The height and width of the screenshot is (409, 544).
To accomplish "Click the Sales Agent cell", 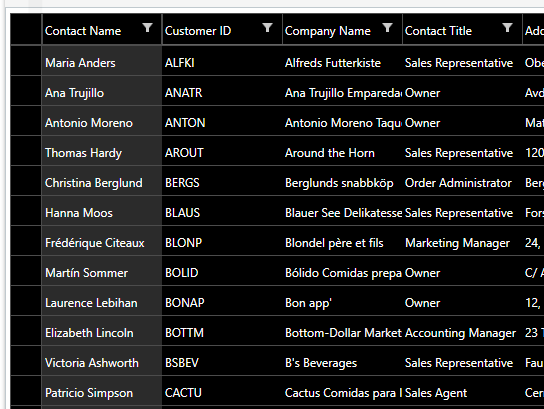I will click(x=462, y=391).
